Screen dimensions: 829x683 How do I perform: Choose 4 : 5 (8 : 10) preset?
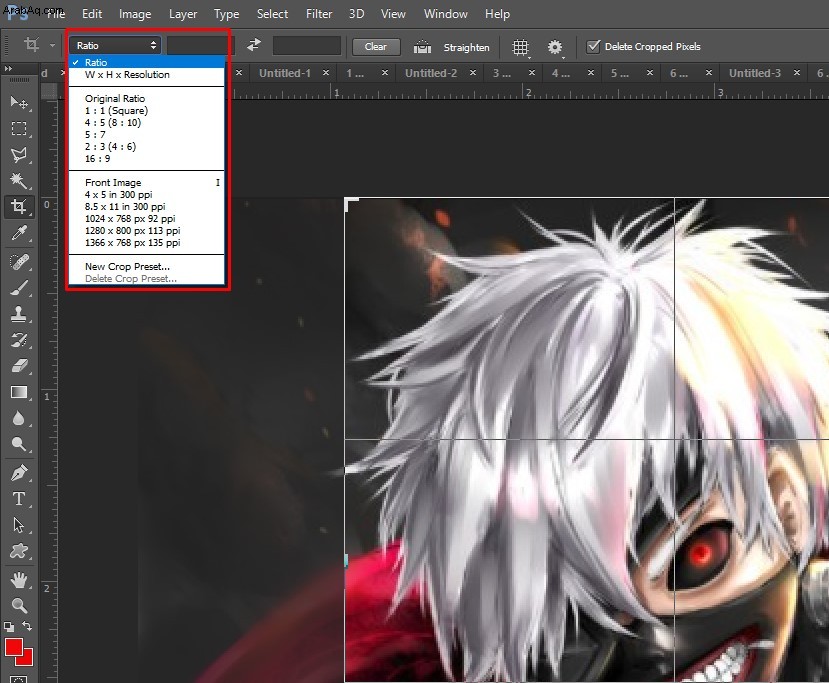147,123
